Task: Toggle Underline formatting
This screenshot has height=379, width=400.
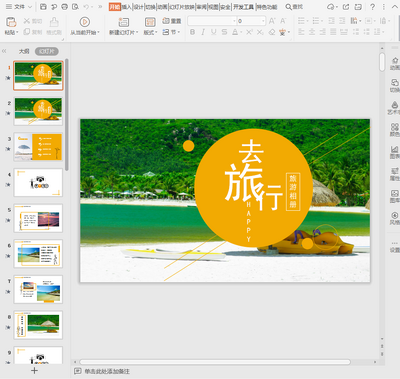Action: point(214,32)
